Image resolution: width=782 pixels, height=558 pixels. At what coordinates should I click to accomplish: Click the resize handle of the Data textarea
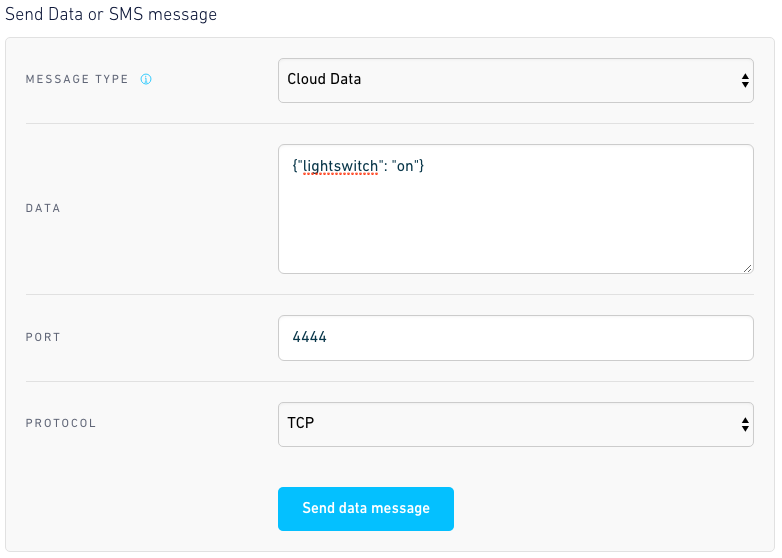tap(747, 268)
